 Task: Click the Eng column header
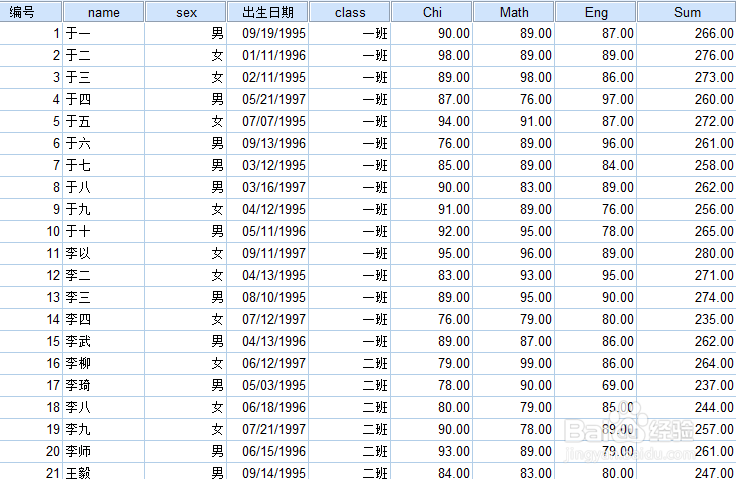(x=596, y=12)
